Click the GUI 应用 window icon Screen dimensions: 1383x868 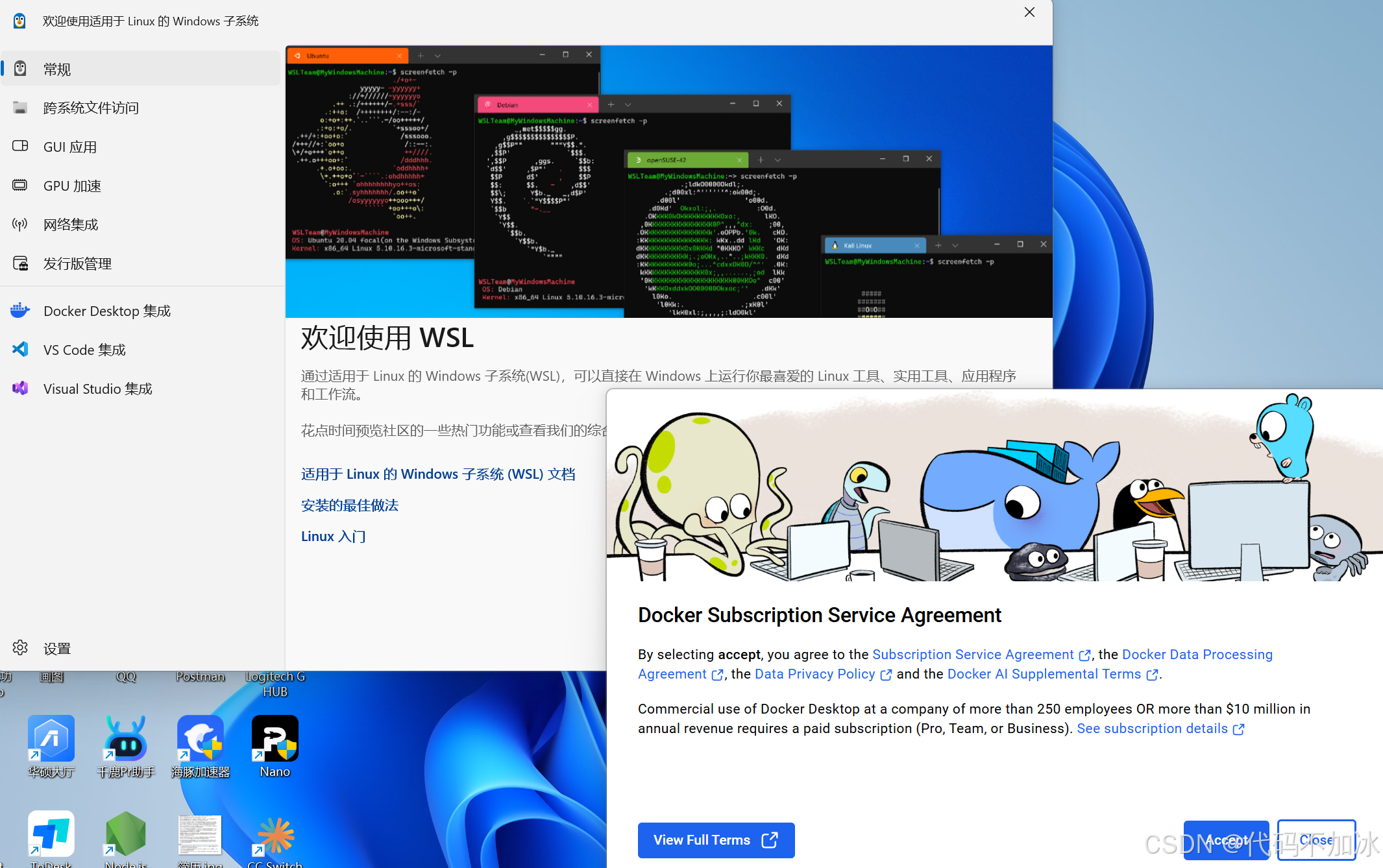click(x=20, y=146)
